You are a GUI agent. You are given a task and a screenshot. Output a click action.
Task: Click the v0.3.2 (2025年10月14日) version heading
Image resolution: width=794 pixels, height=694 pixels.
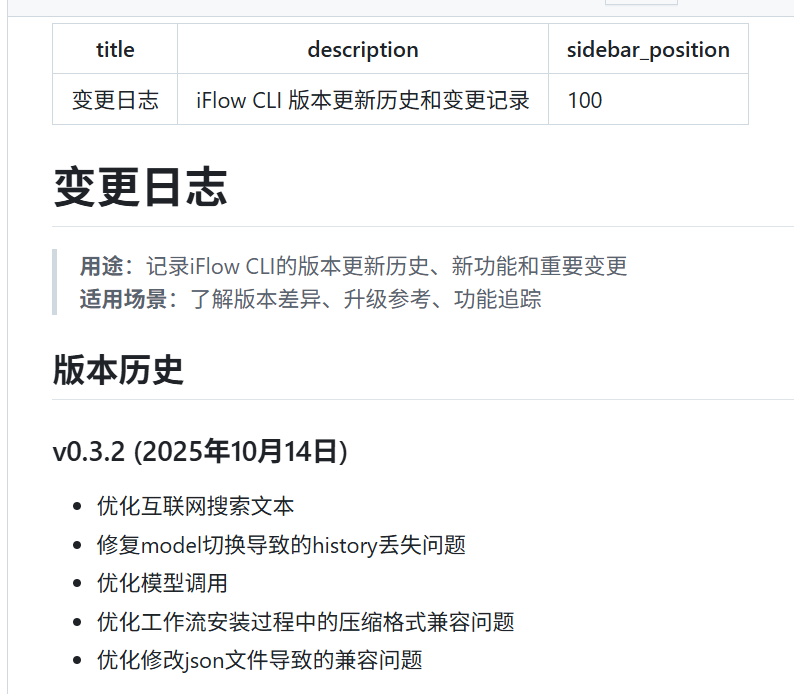pos(200,451)
